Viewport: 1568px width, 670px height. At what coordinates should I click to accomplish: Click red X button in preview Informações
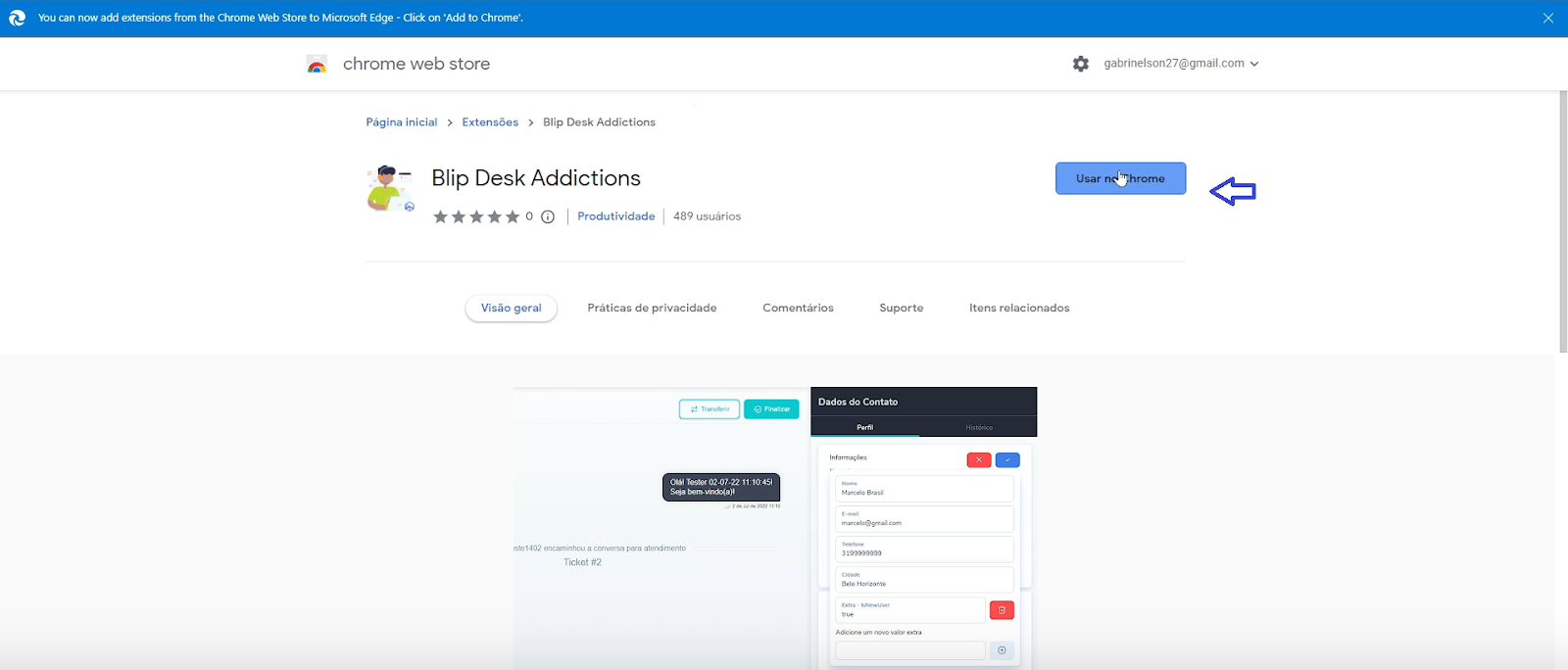(x=979, y=460)
